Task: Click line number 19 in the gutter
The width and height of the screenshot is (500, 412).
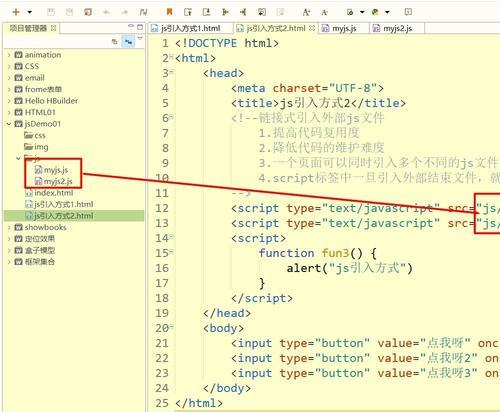Action: [162, 313]
